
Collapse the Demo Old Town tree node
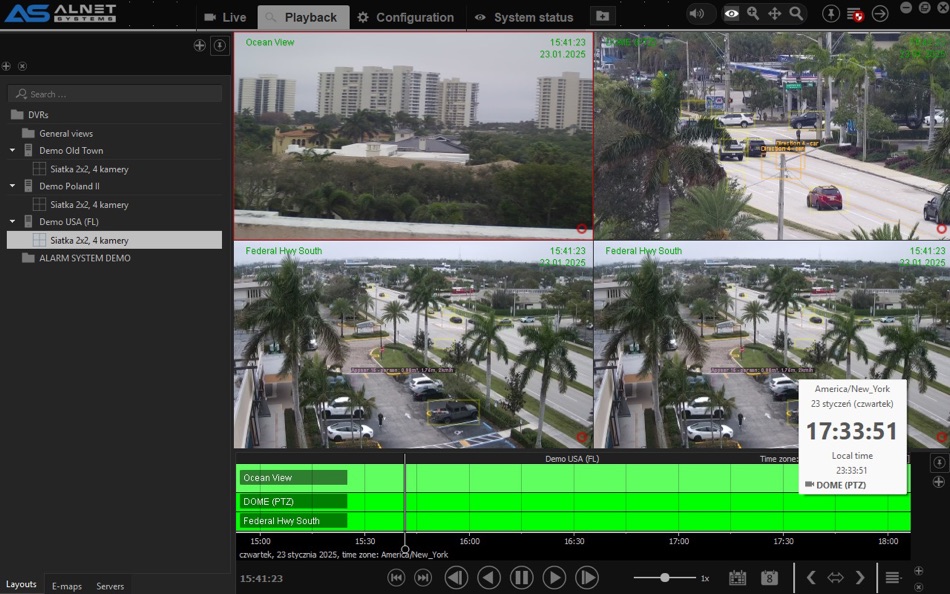[13, 151]
